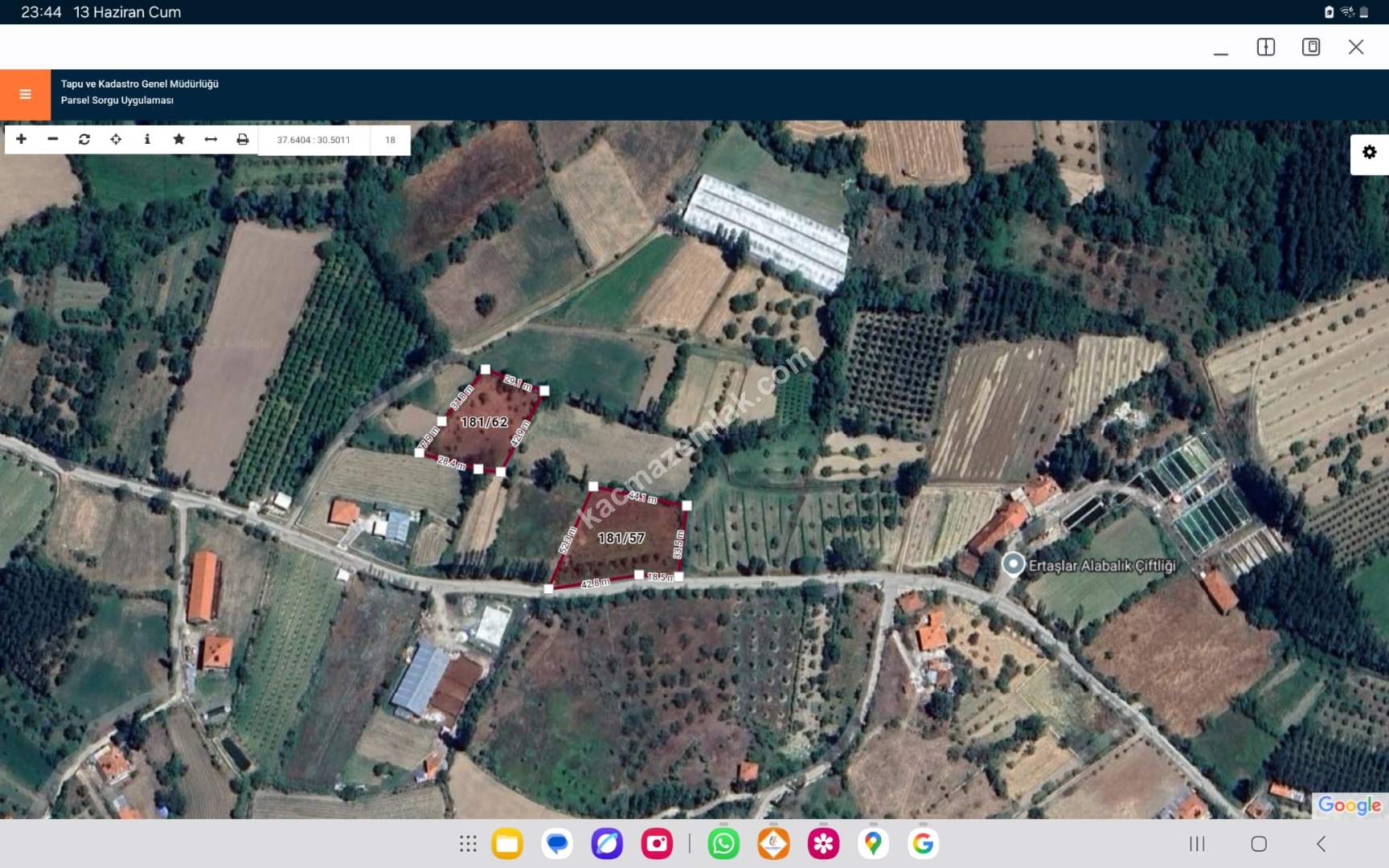
Task: Select the distance measure arrow tool
Action: pyautogui.click(x=211, y=139)
